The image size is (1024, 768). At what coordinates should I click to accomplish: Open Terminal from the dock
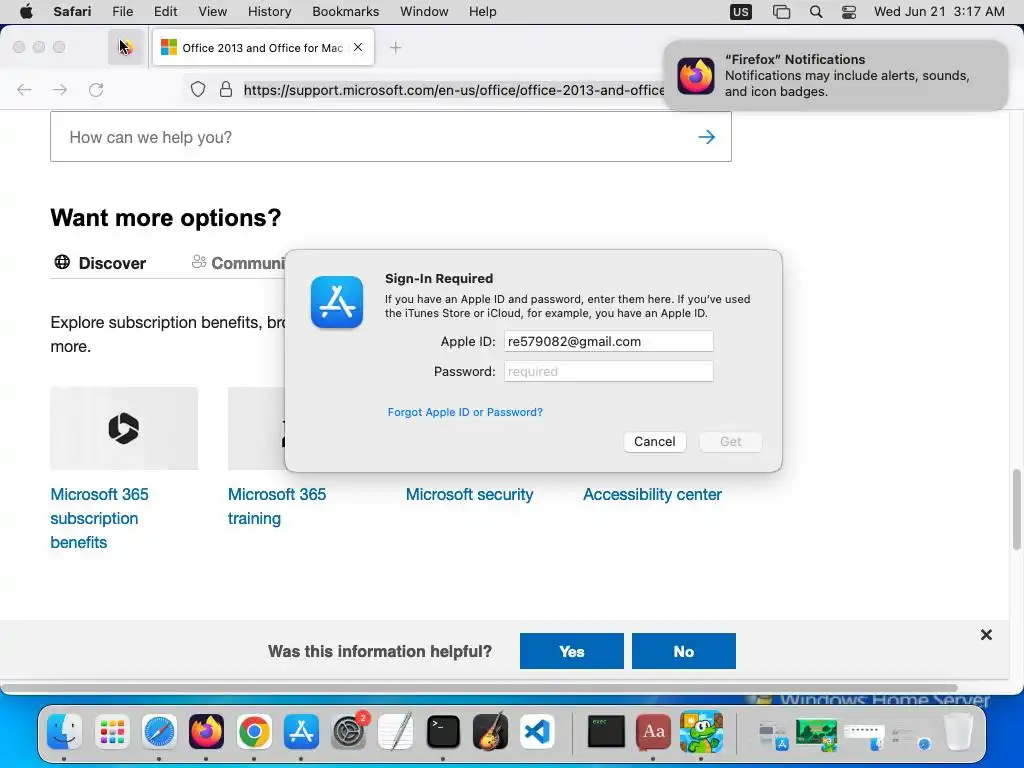(443, 731)
